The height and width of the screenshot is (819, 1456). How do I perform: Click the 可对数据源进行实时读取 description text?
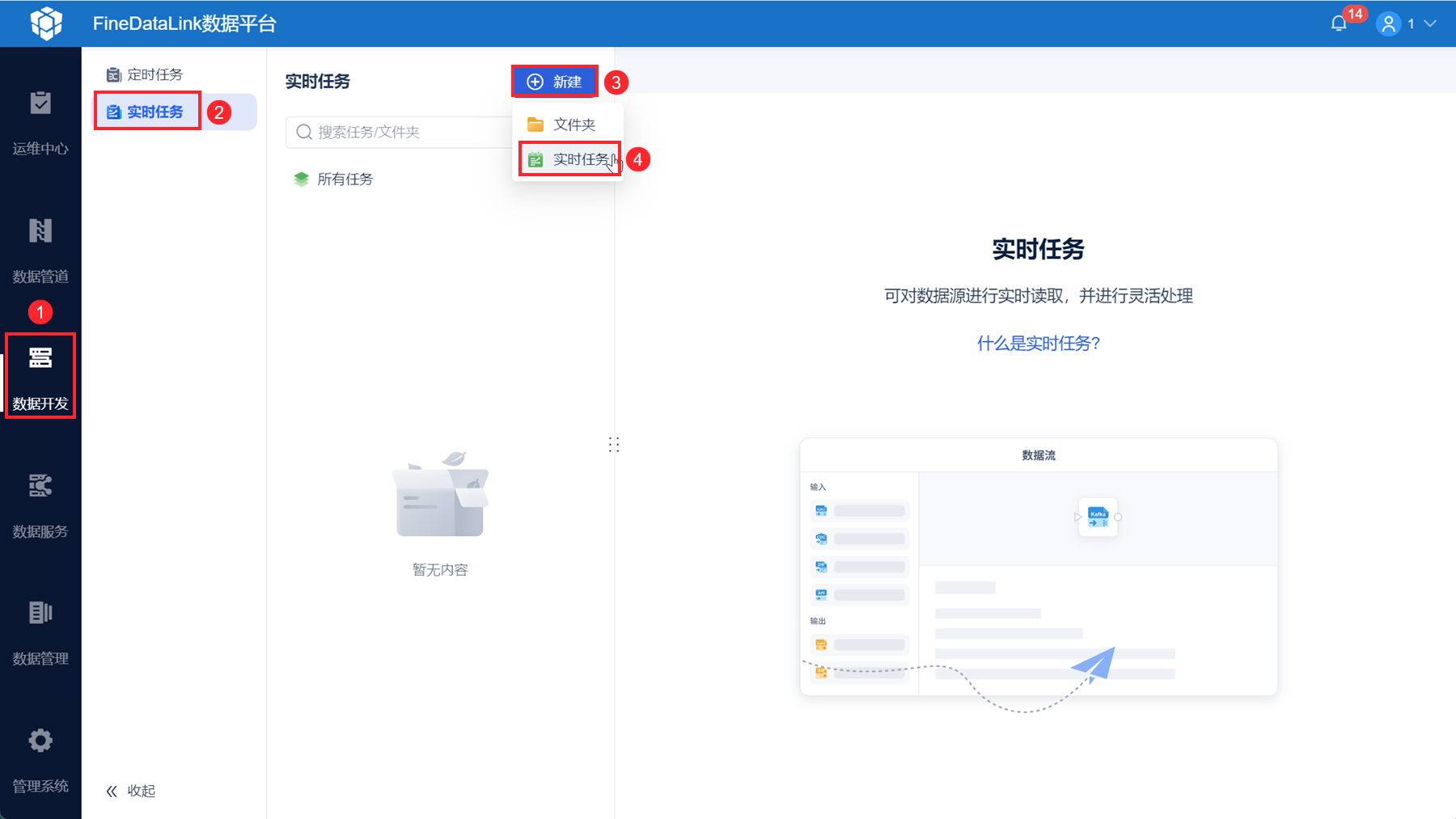tap(1039, 296)
